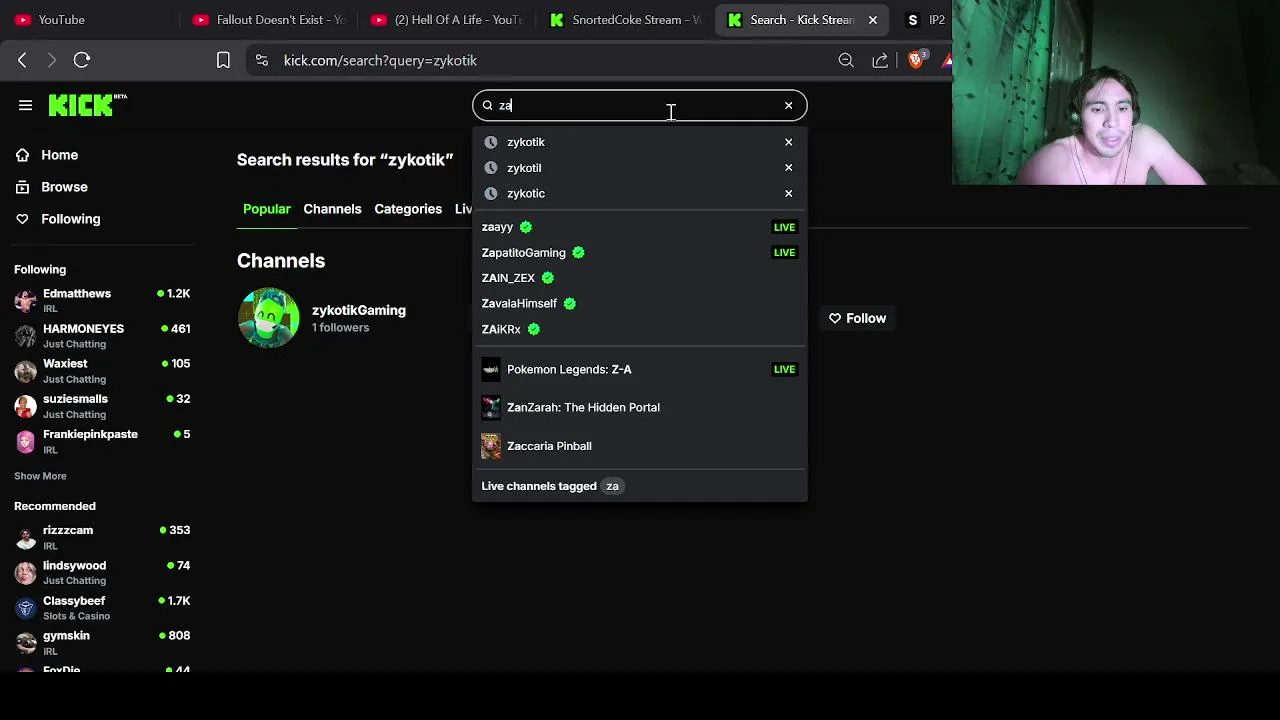
Task: Click the browser address bar URL
Action: pos(380,60)
